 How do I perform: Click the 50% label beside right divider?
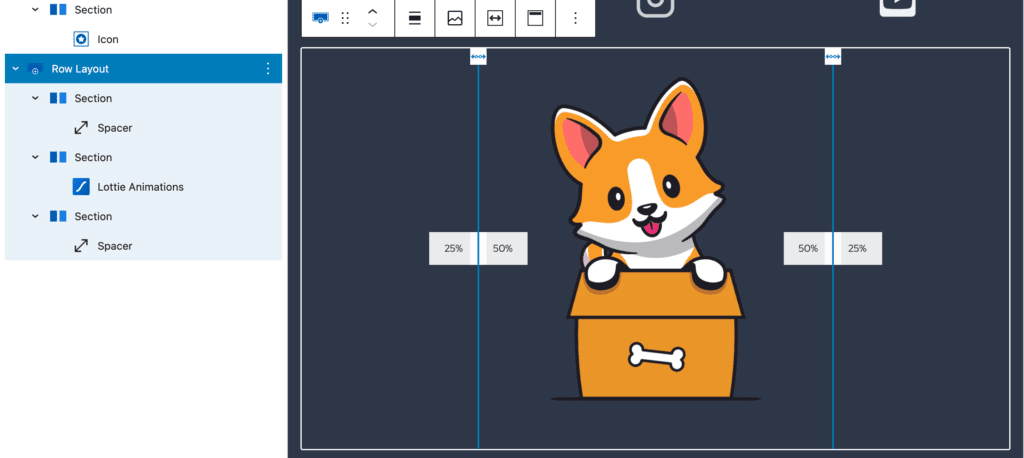[x=808, y=248]
